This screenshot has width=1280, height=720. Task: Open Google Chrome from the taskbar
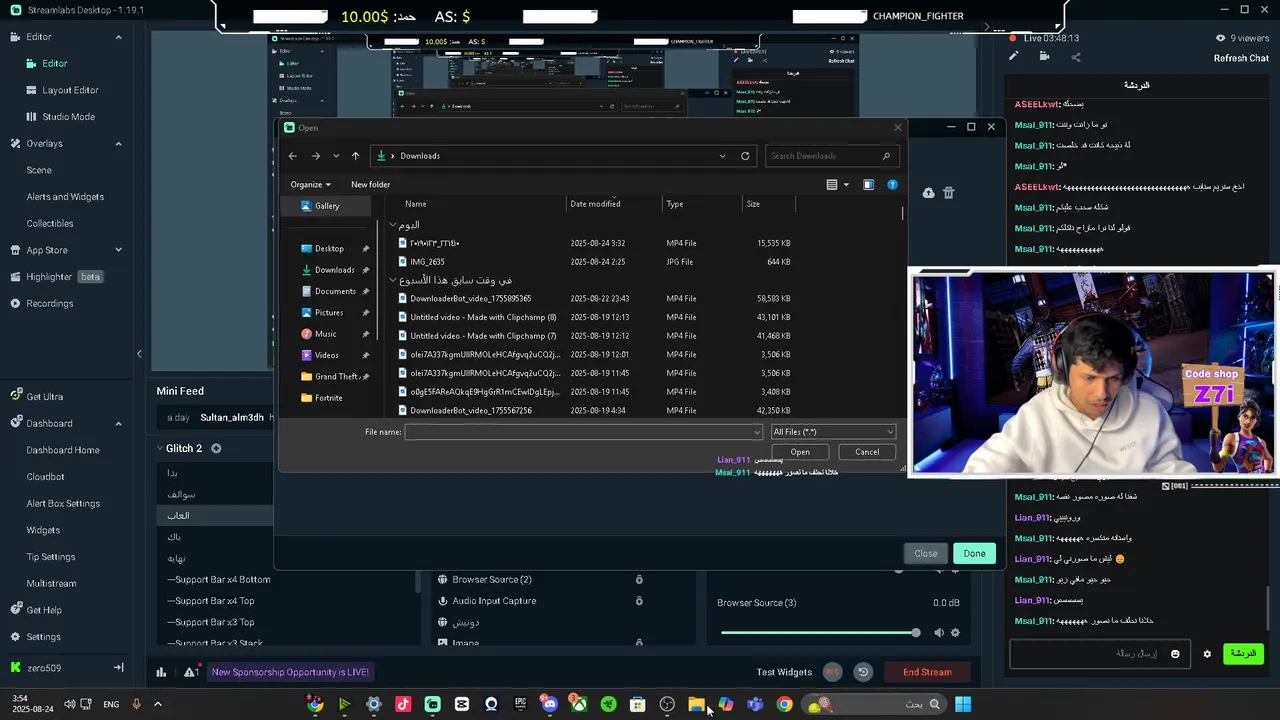[x=784, y=704]
